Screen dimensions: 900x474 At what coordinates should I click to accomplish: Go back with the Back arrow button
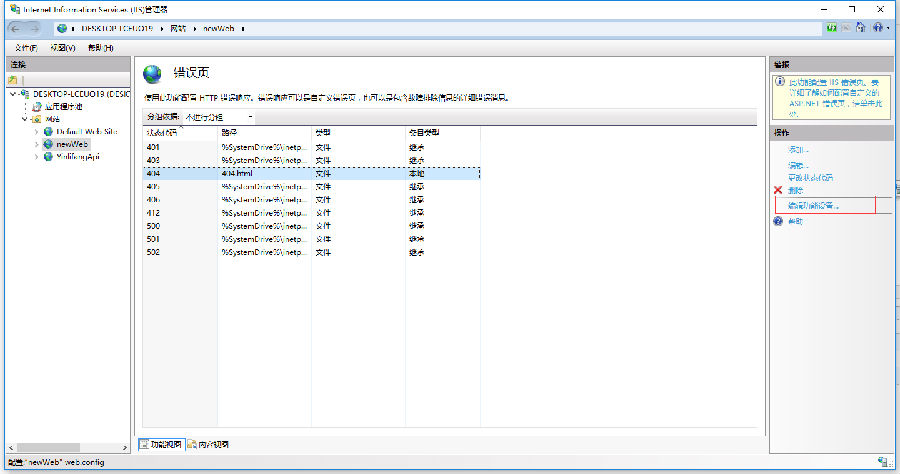click(15, 28)
